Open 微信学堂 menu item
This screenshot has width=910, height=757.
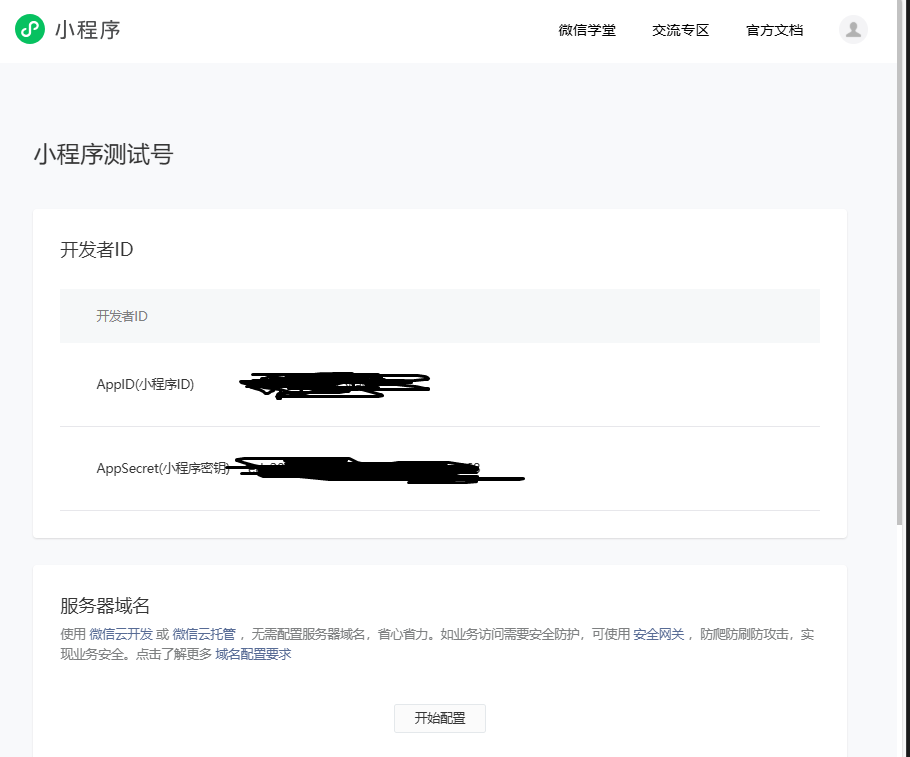[587, 30]
